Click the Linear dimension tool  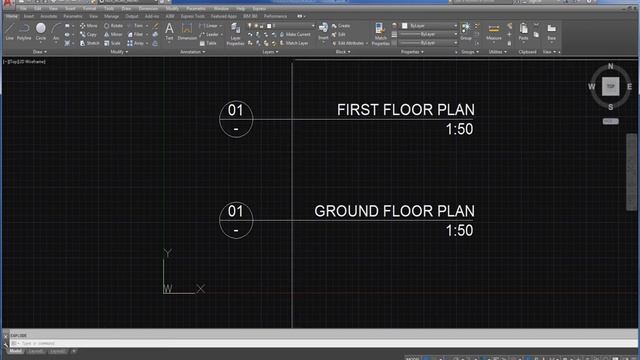(x=209, y=26)
